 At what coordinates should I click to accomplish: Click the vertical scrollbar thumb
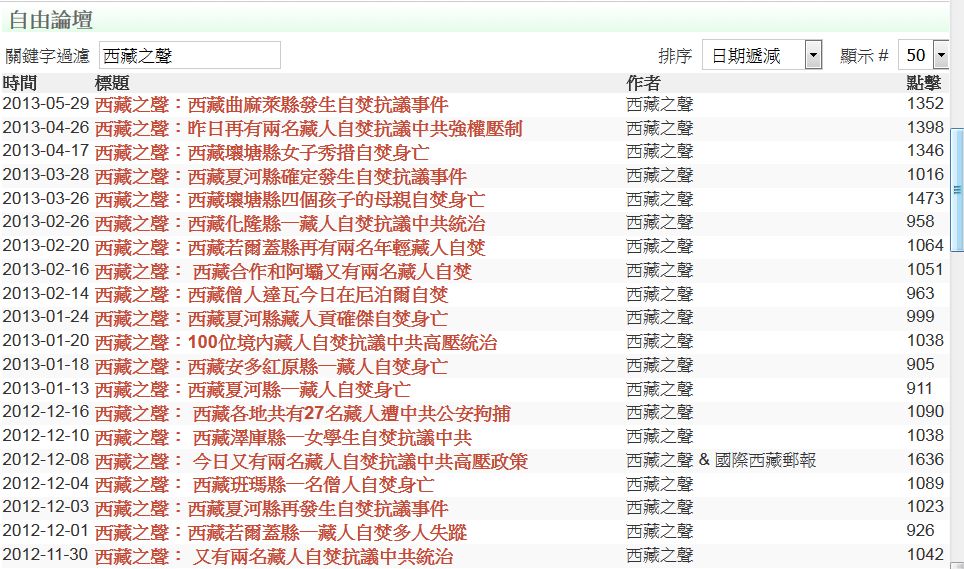coord(957,189)
